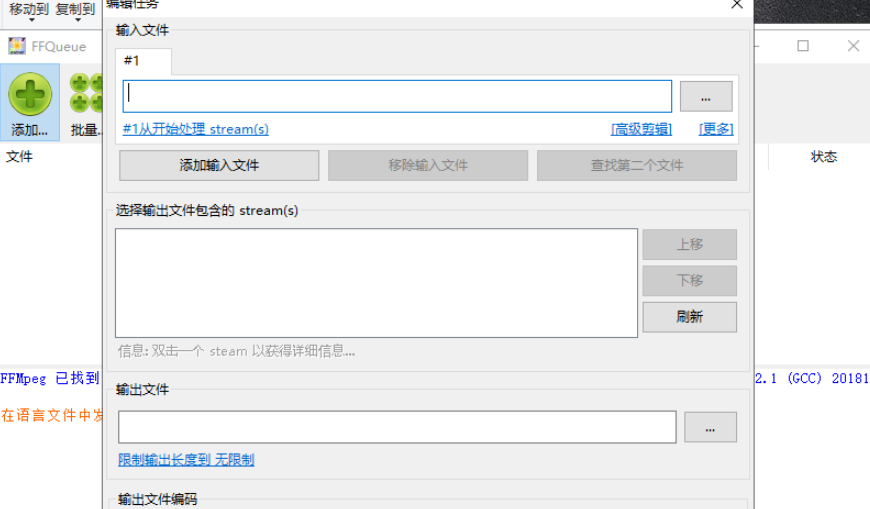The image size is (870, 509).
Task: Click the orange 在语言文件中 log line
Action: (52, 415)
